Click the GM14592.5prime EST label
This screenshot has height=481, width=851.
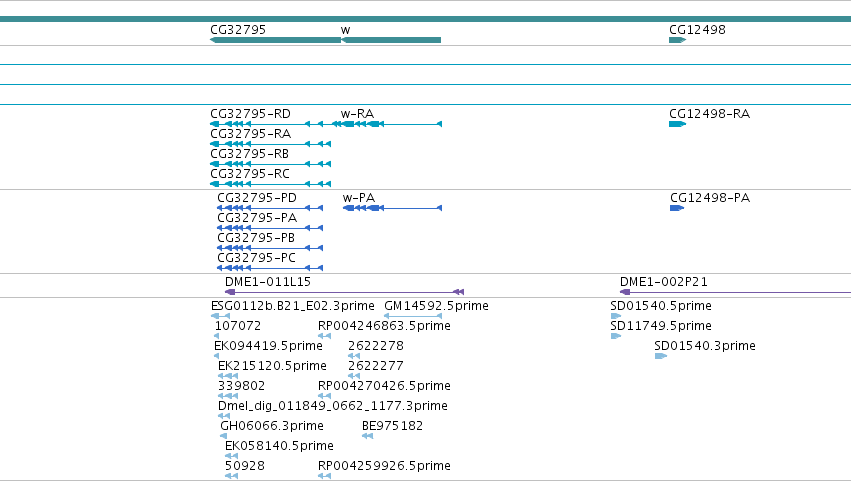pyautogui.click(x=436, y=306)
